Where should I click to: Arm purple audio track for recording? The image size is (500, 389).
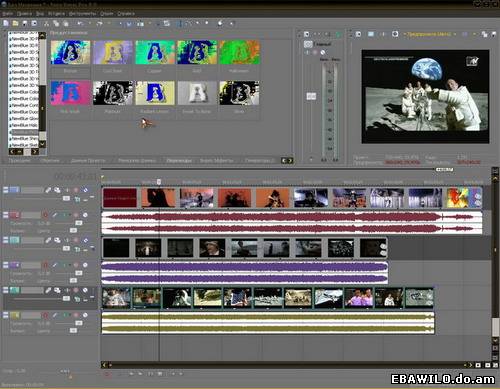point(45,265)
